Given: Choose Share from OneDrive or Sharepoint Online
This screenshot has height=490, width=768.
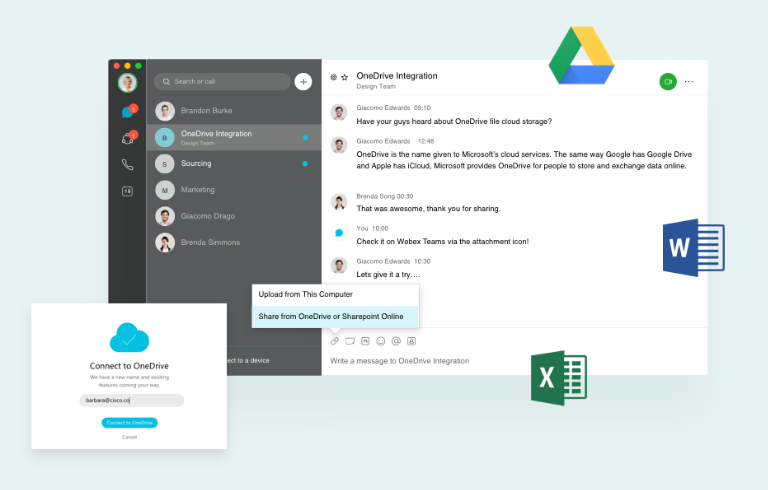Looking at the screenshot, I should pyautogui.click(x=335, y=317).
